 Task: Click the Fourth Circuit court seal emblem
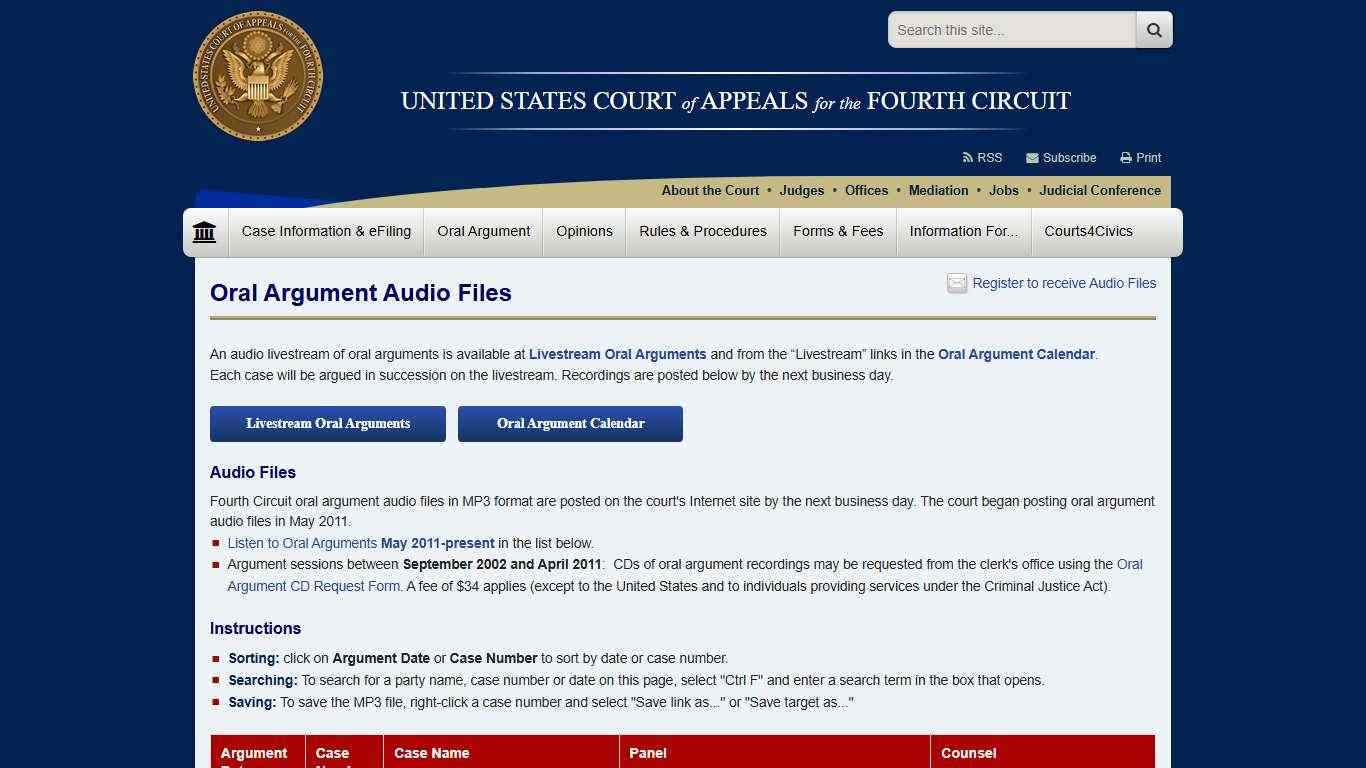click(x=257, y=76)
